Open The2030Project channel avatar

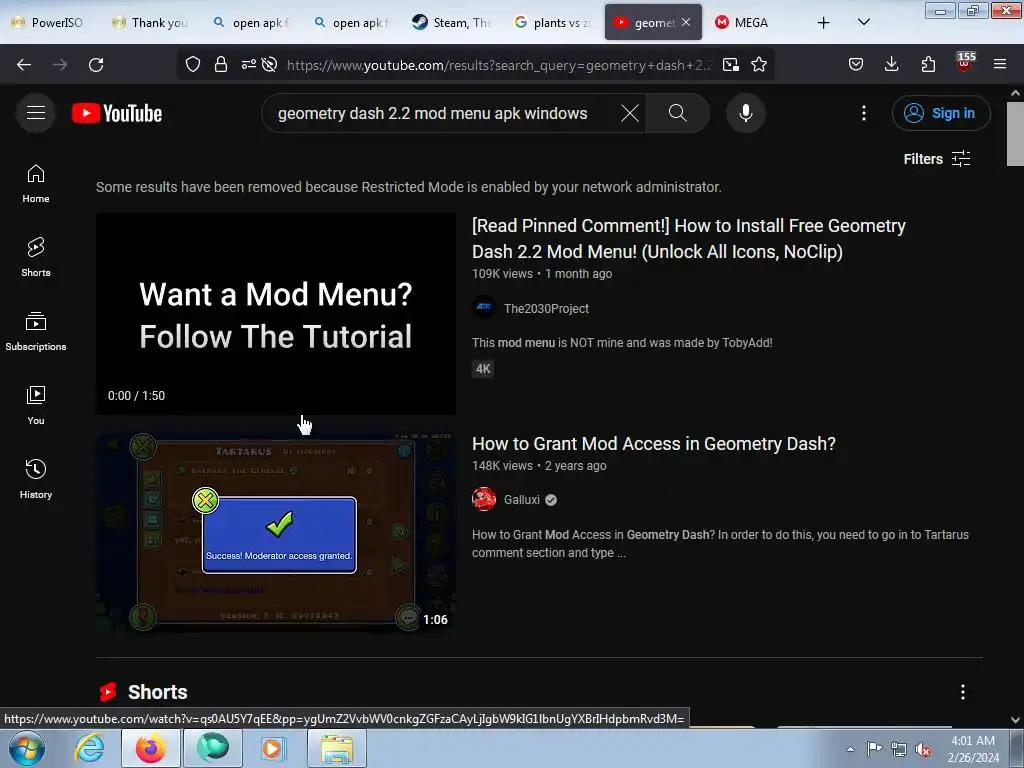click(x=484, y=307)
